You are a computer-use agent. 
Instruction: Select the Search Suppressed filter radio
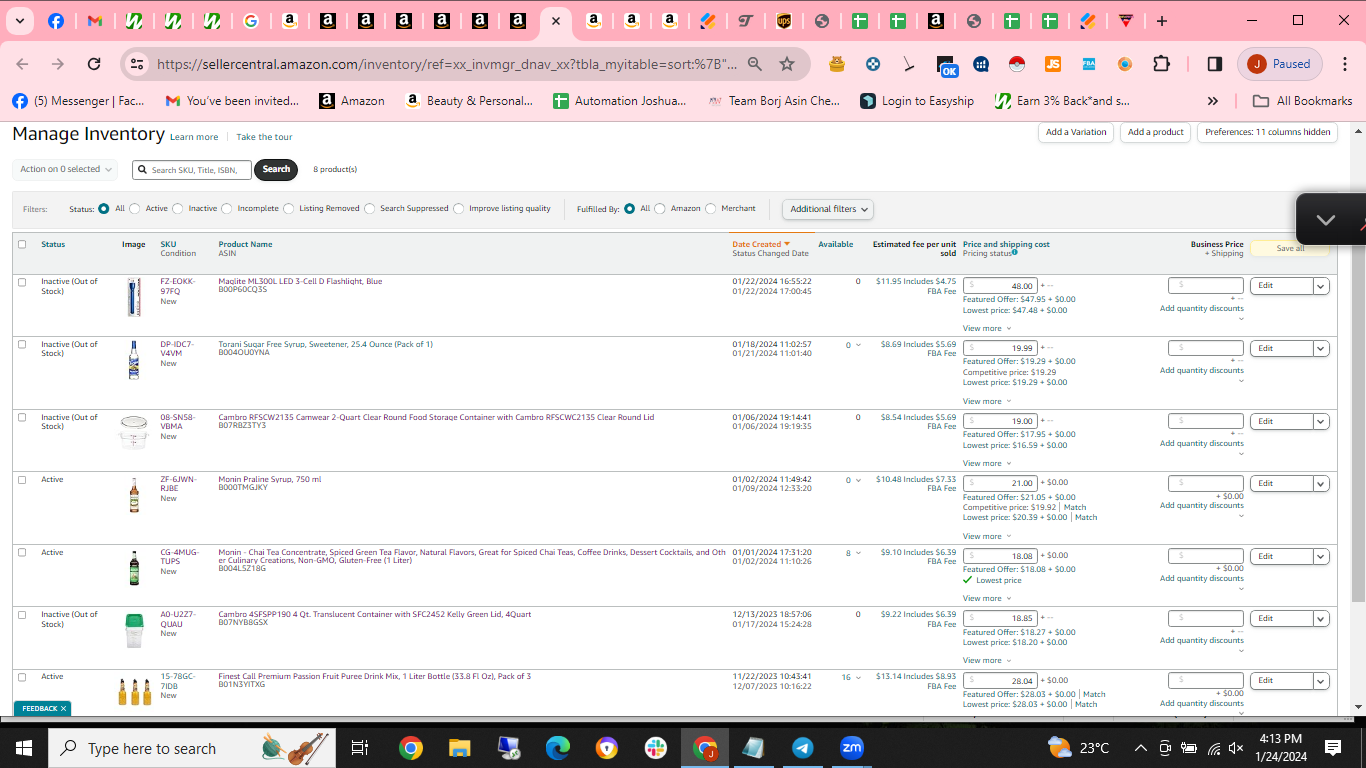(x=370, y=209)
